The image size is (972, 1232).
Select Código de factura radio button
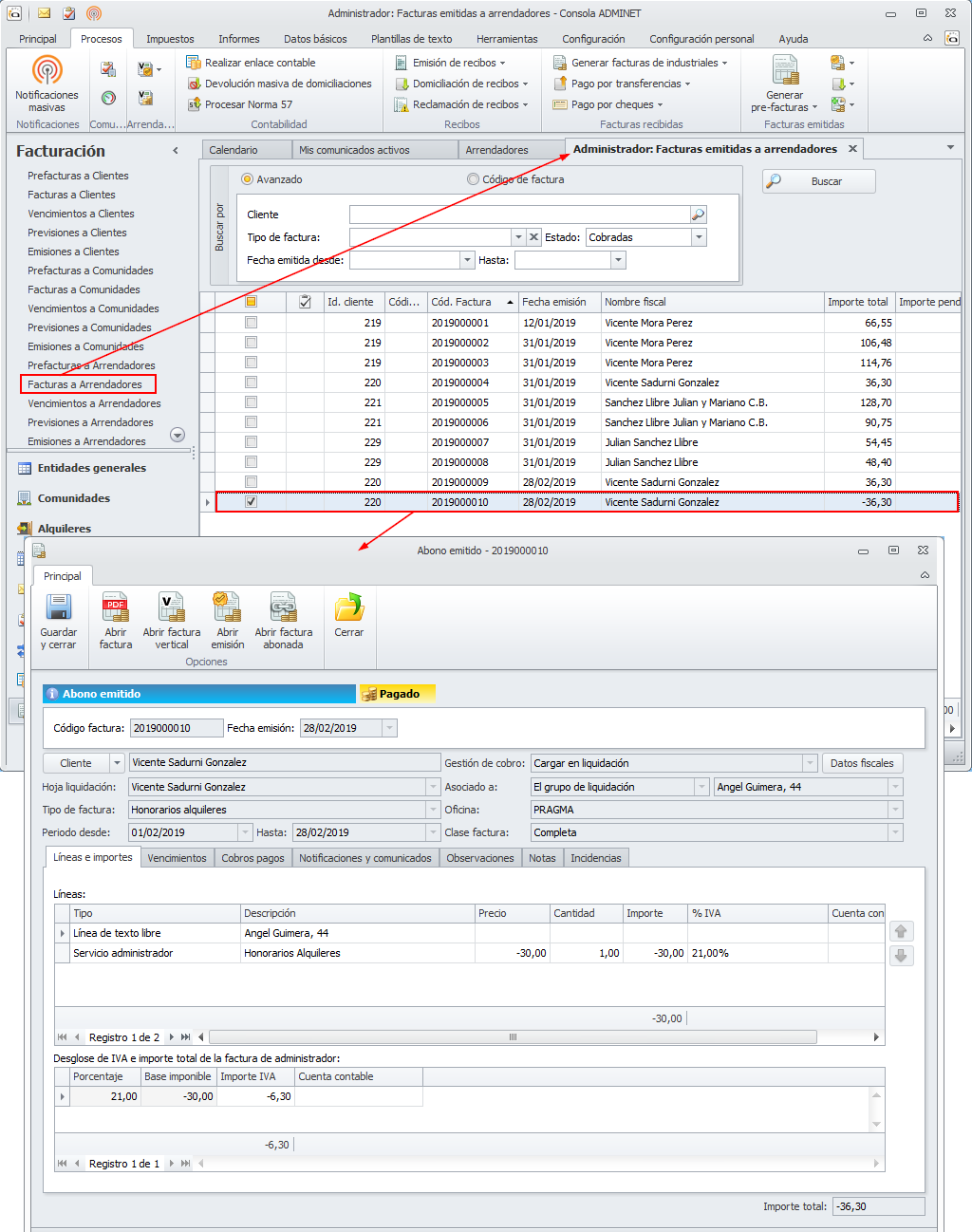click(x=473, y=179)
